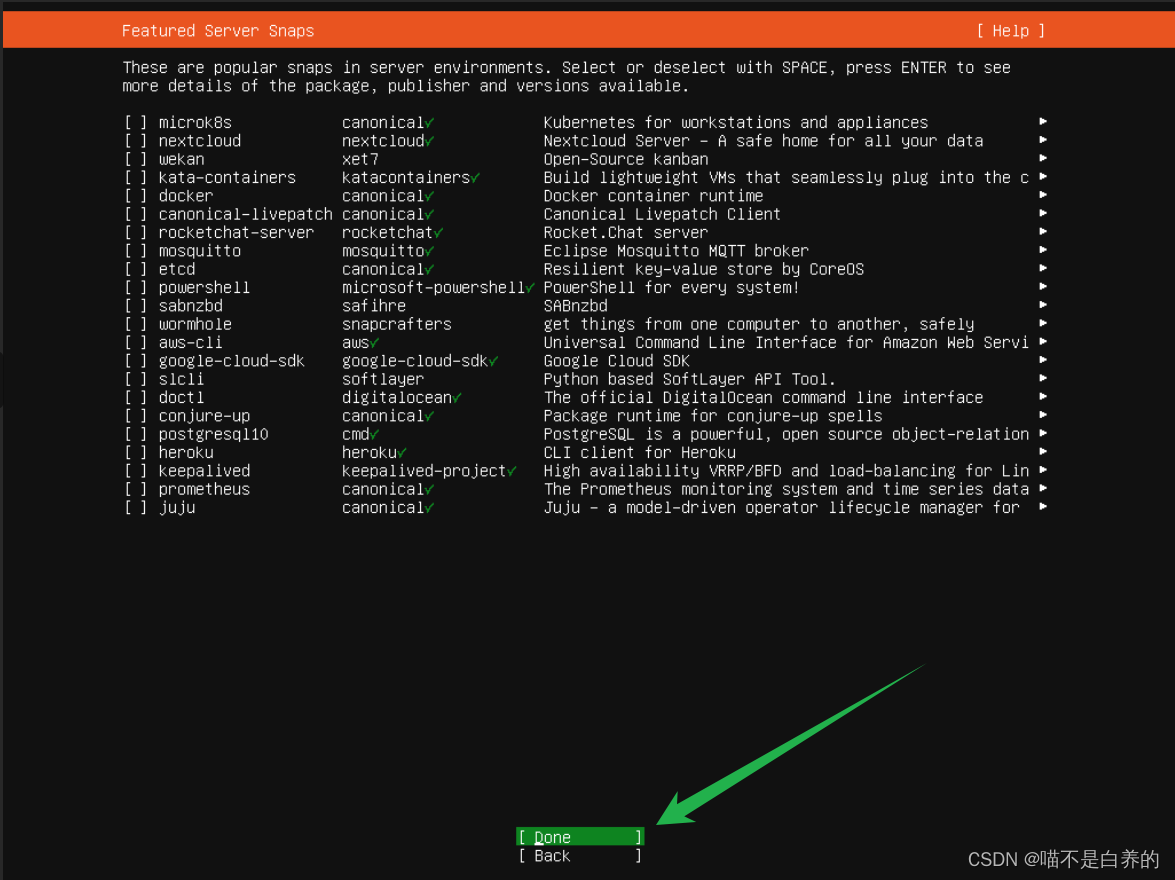Tick the powershell snap checkbox
The height and width of the screenshot is (880, 1175).
[136, 288]
